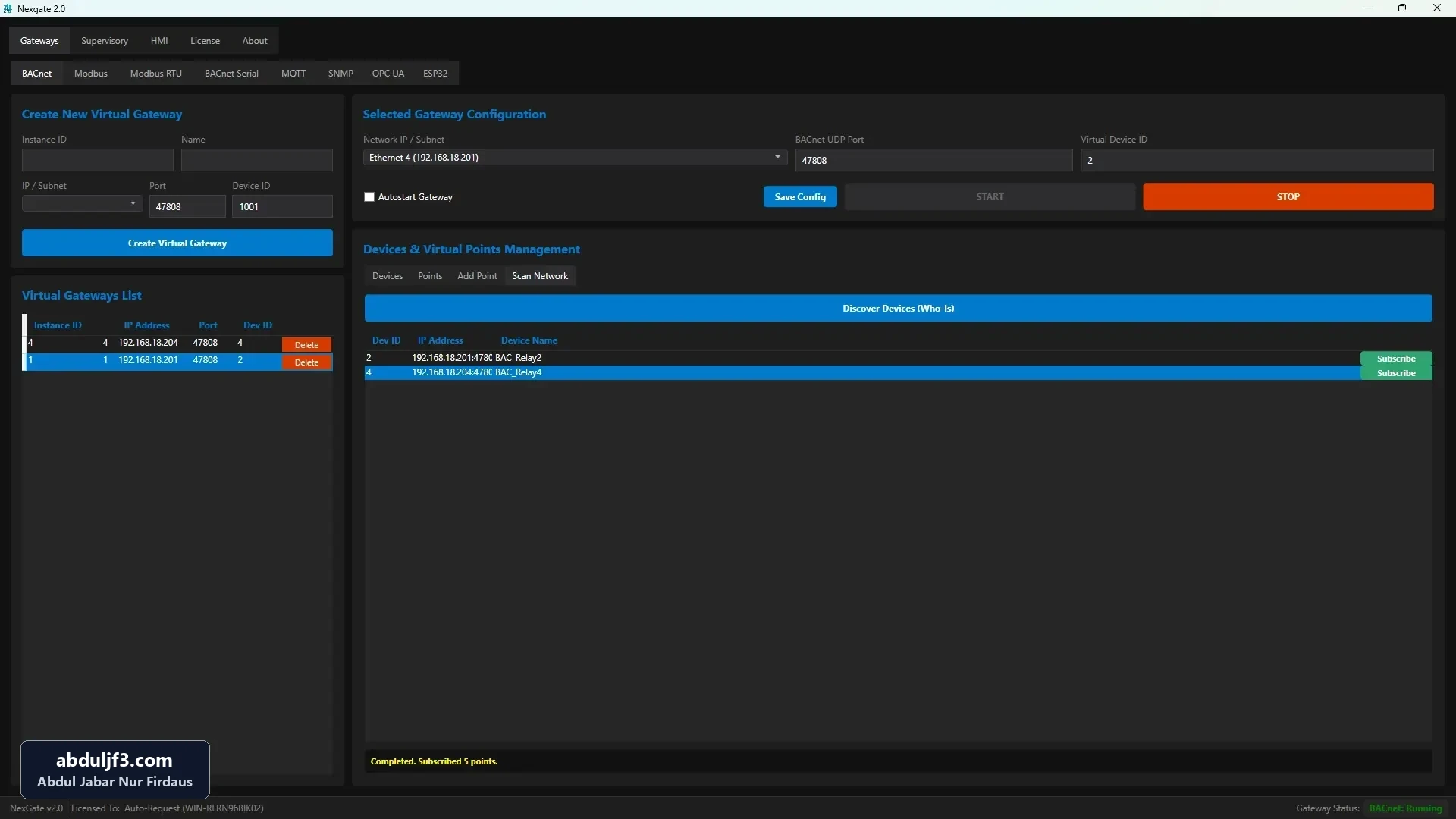1456x819 pixels.
Task: Open the SNMP protocol tab
Action: tap(340, 74)
